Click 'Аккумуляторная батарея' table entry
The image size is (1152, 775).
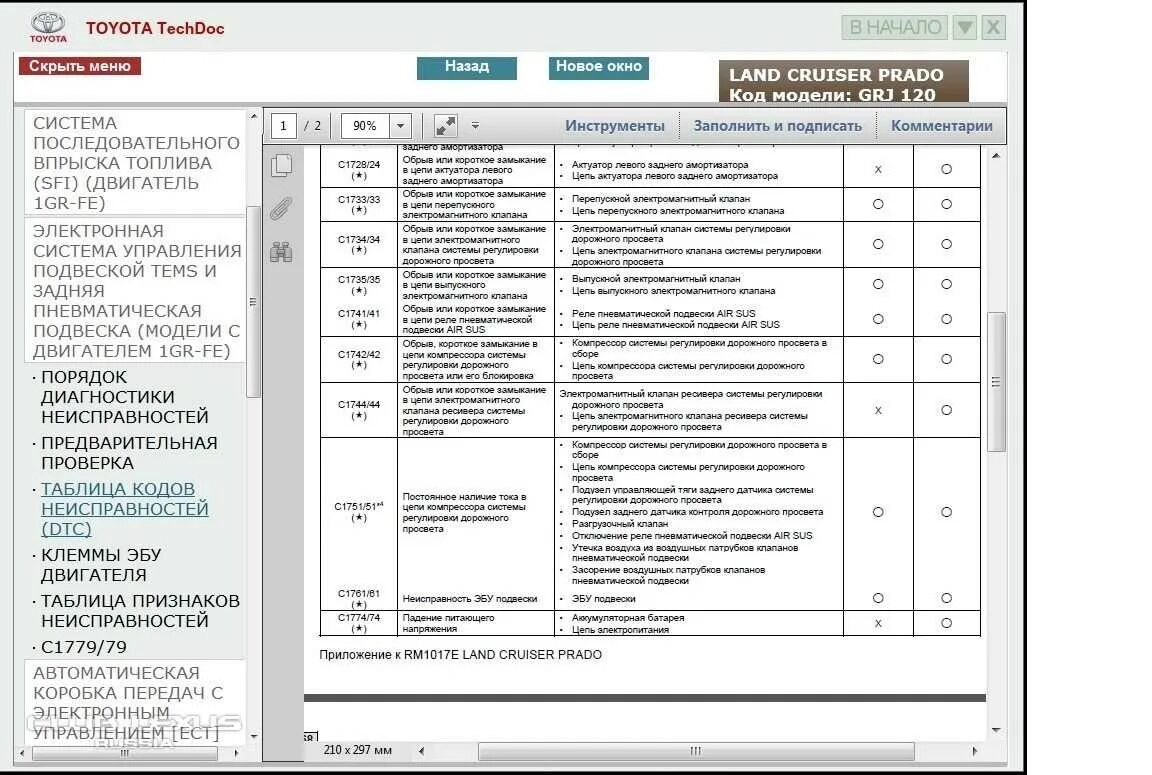point(627,618)
